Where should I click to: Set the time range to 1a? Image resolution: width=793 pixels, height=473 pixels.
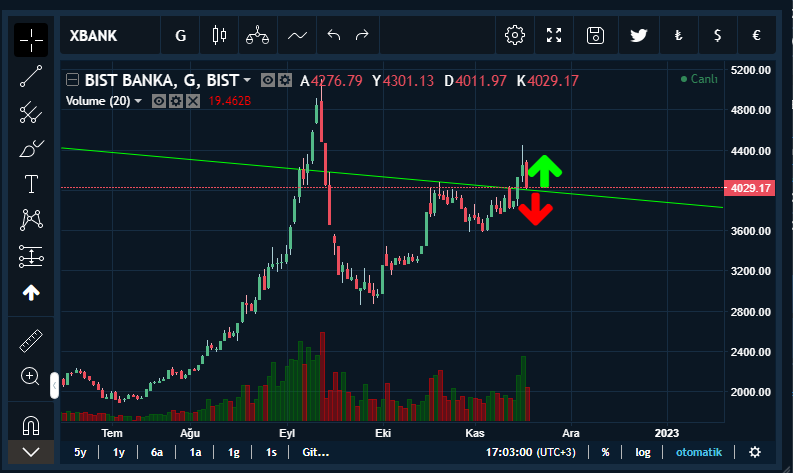(x=195, y=452)
